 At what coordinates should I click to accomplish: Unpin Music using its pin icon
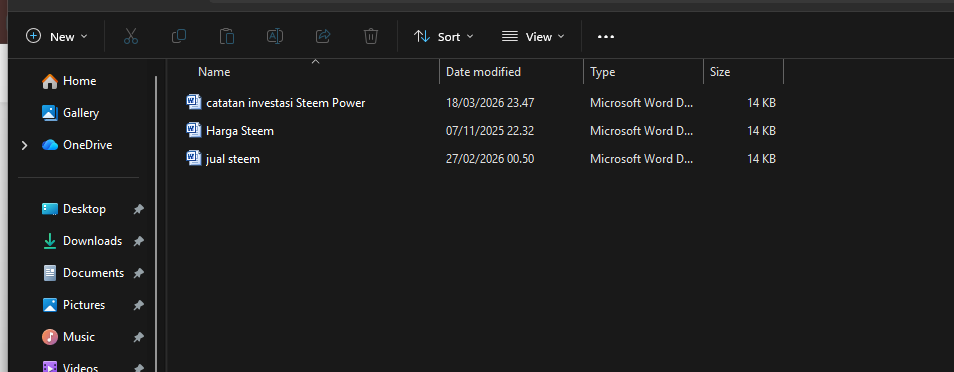point(138,337)
